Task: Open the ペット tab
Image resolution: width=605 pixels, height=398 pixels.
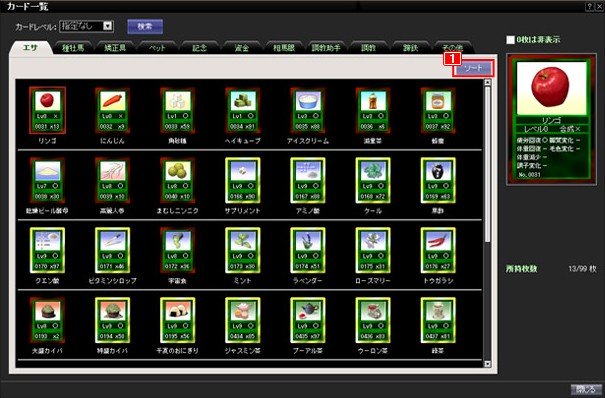Action: (157, 47)
